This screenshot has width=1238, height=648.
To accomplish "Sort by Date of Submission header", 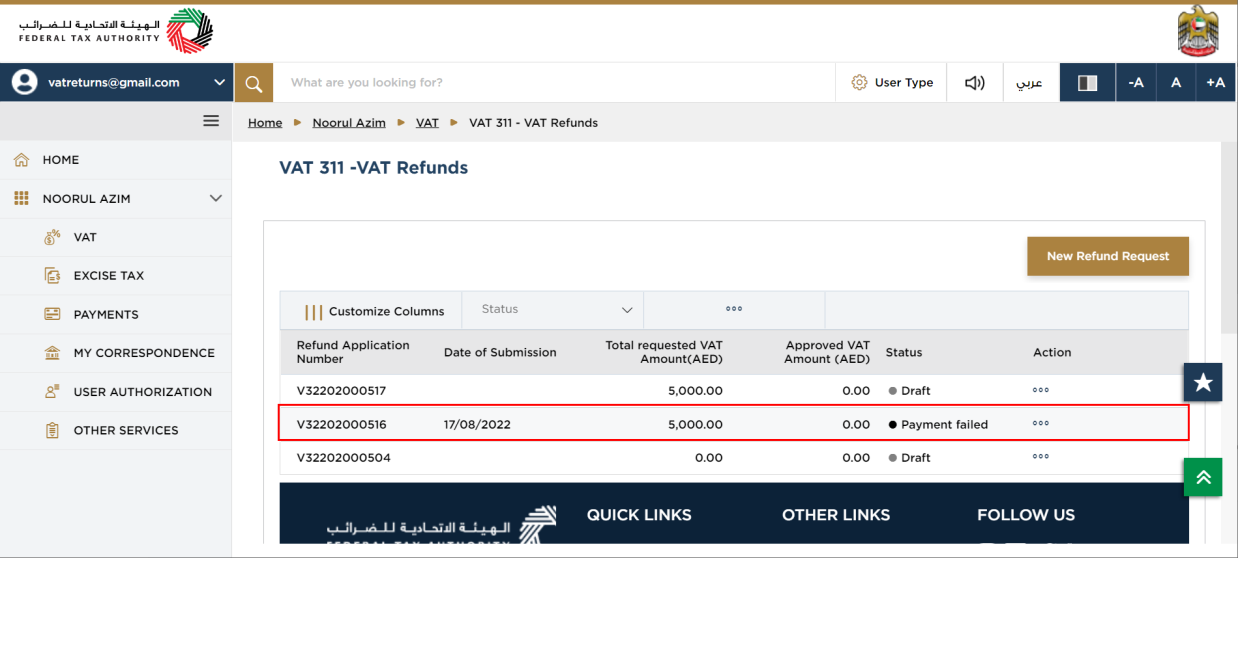I will tap(500, 352).
